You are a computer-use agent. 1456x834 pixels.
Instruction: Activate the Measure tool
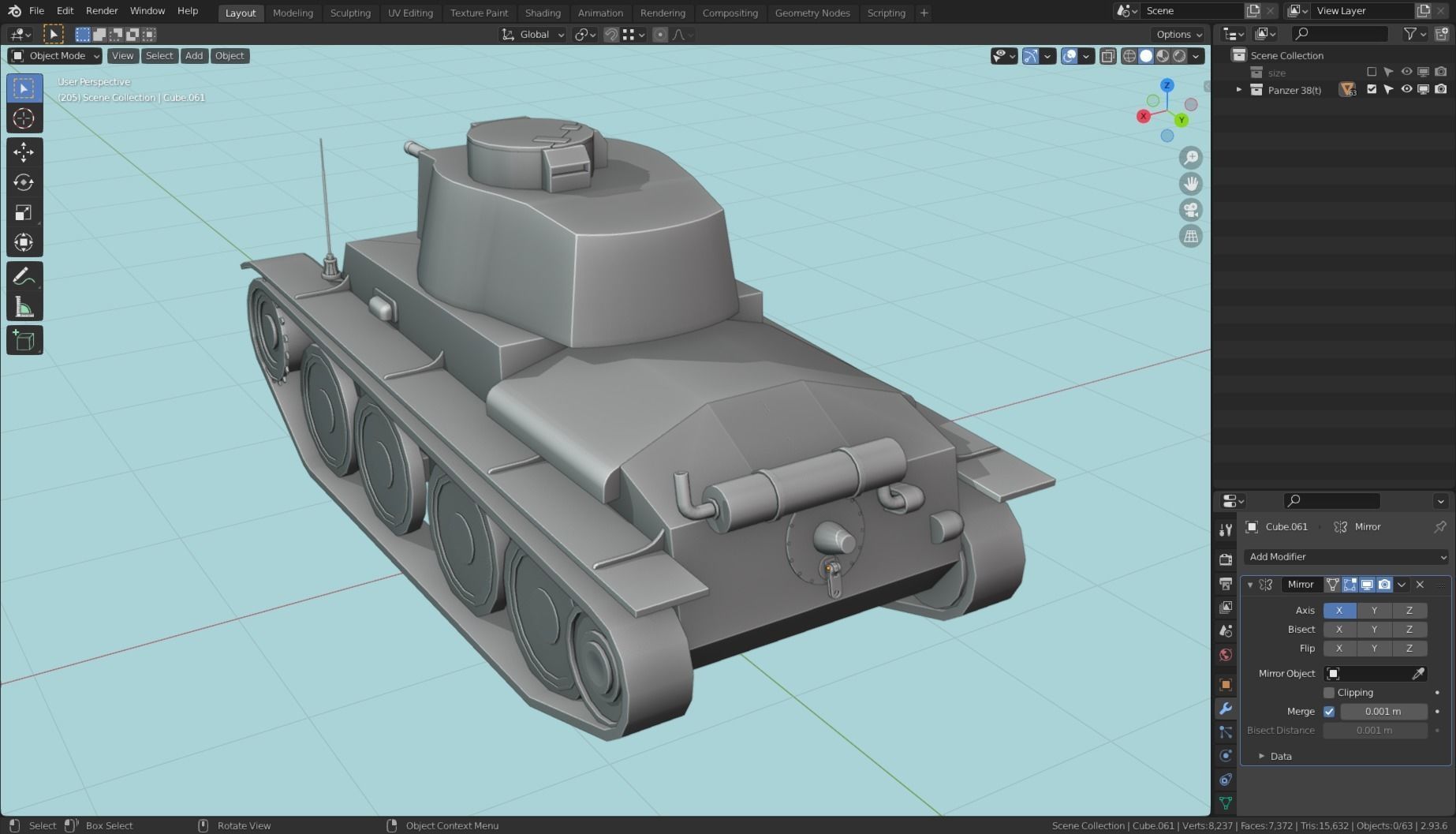tap(24, 306)
